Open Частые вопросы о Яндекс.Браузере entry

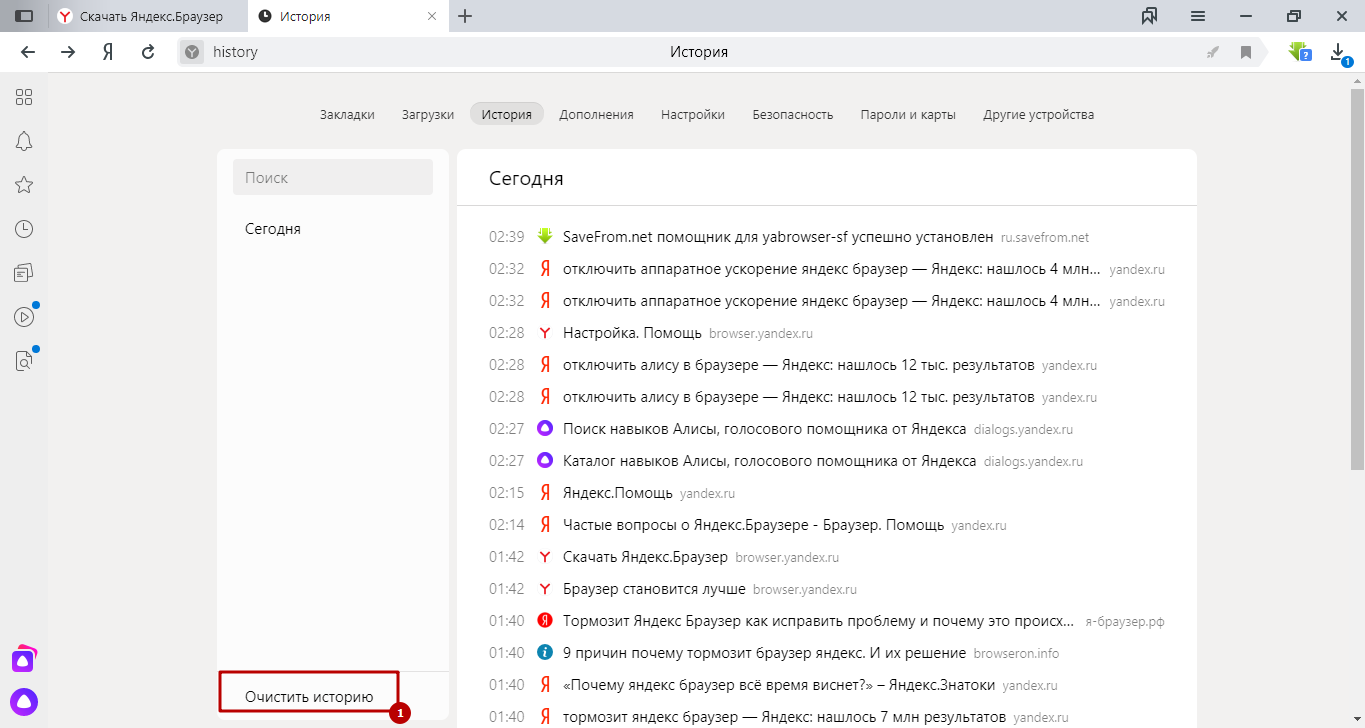(x=753, y=525)
